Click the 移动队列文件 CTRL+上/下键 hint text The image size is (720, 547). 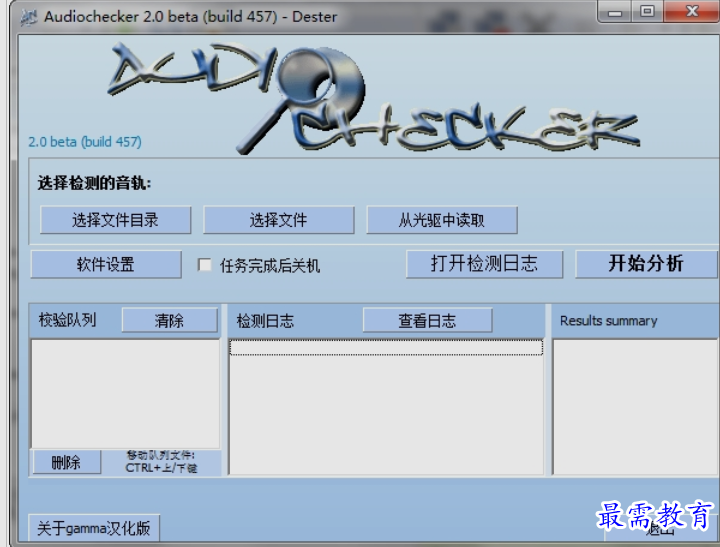pos(161,462)
